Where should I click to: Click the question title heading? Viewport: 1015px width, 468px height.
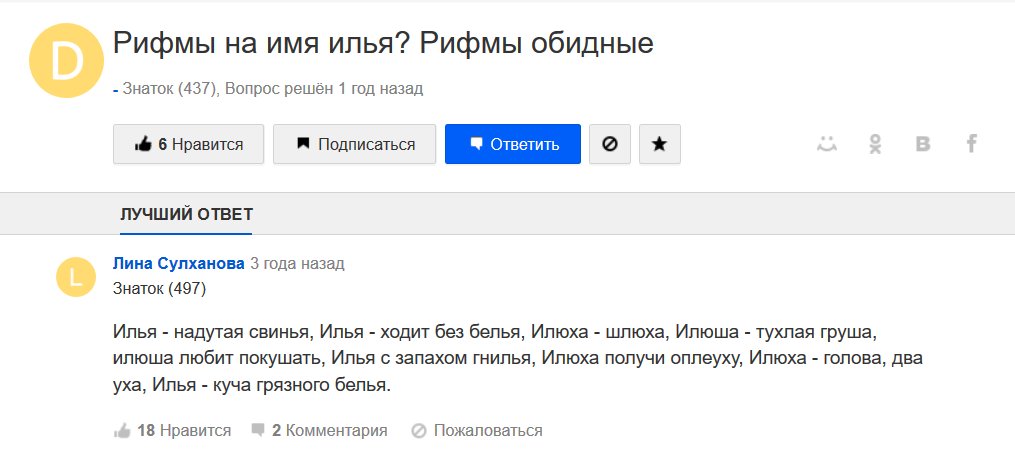tap(383, 43)
